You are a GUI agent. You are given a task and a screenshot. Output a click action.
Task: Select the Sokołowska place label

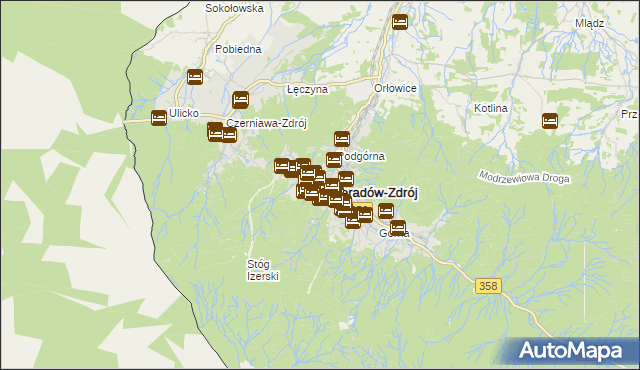[x=234, y=8]
